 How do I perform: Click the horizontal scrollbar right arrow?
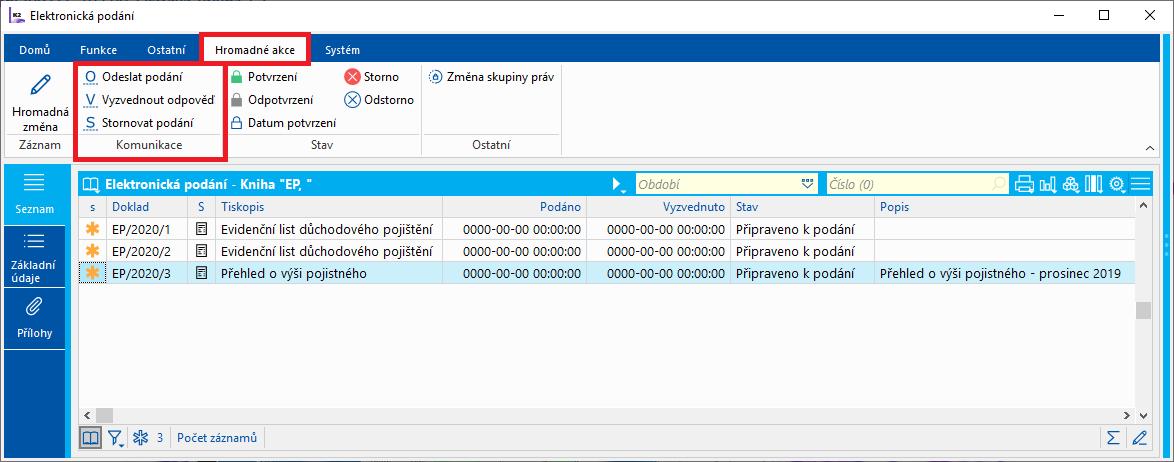(x=1128, y=415)
